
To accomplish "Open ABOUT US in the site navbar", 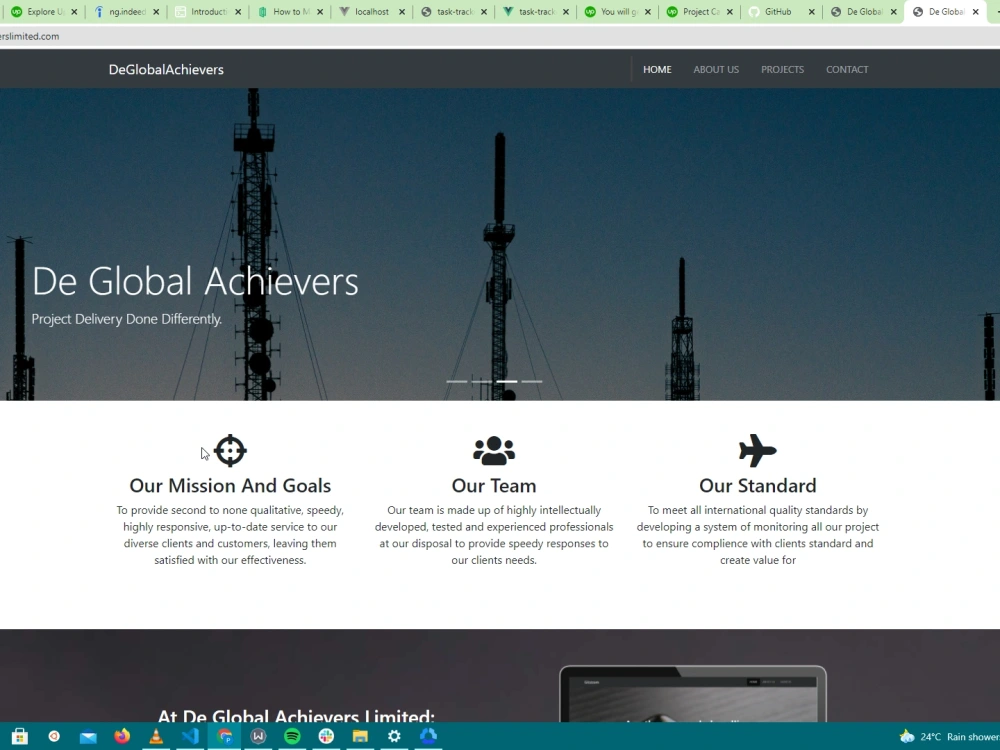I will coord(716,70).
